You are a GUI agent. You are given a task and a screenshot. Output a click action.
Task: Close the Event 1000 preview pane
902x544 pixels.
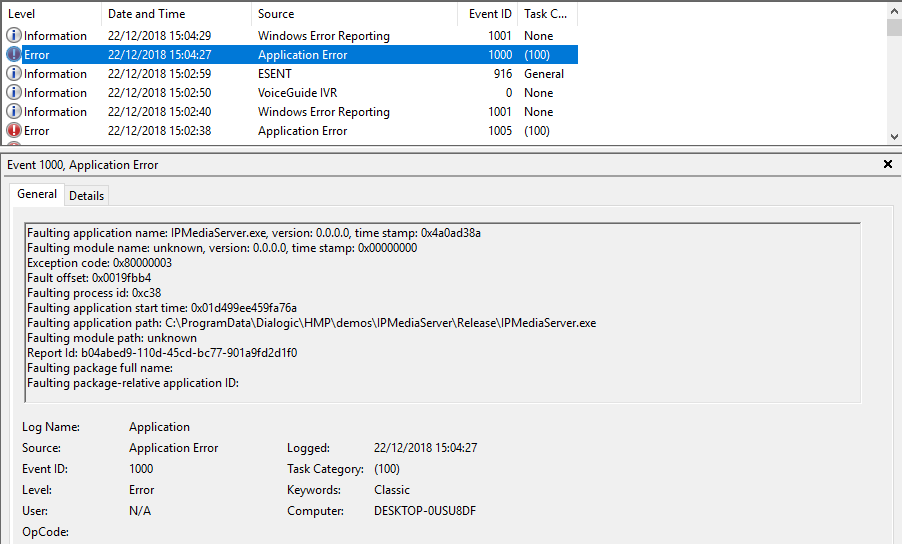[x=888, y=164]
